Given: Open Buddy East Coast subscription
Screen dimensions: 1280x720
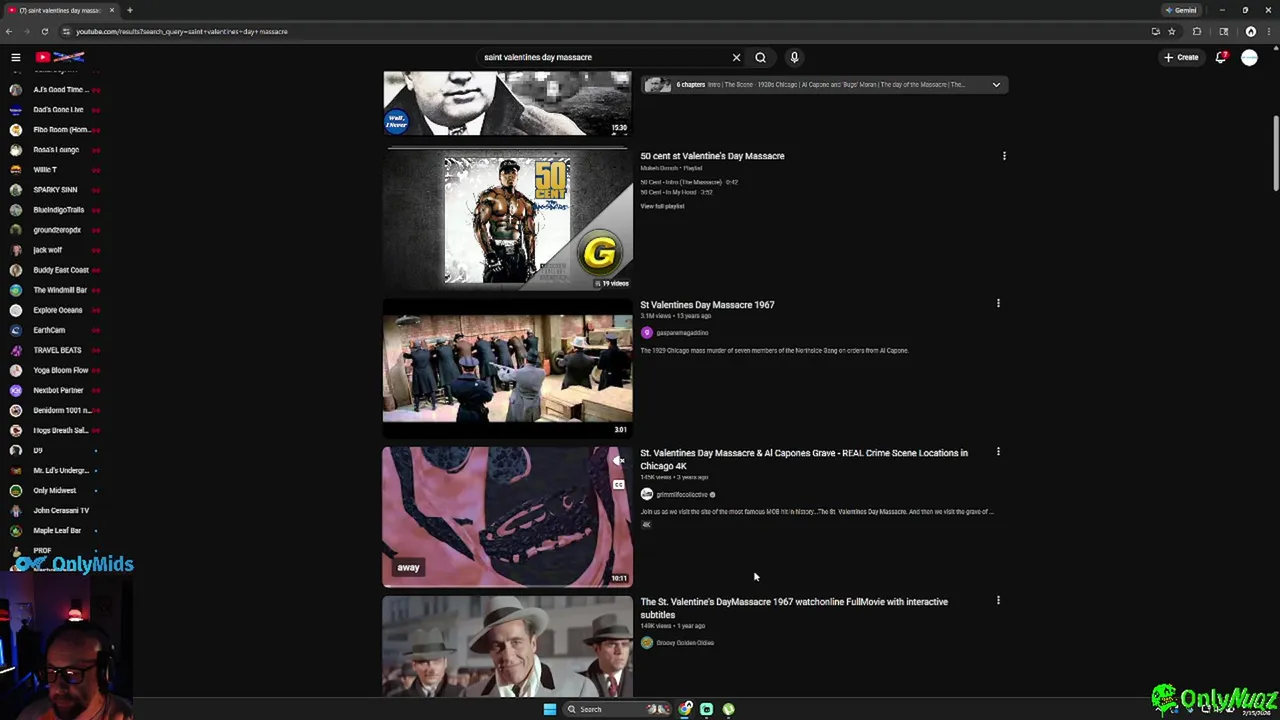Looking at the screenshot, I should pyautogui.click(x=55, y=270).
